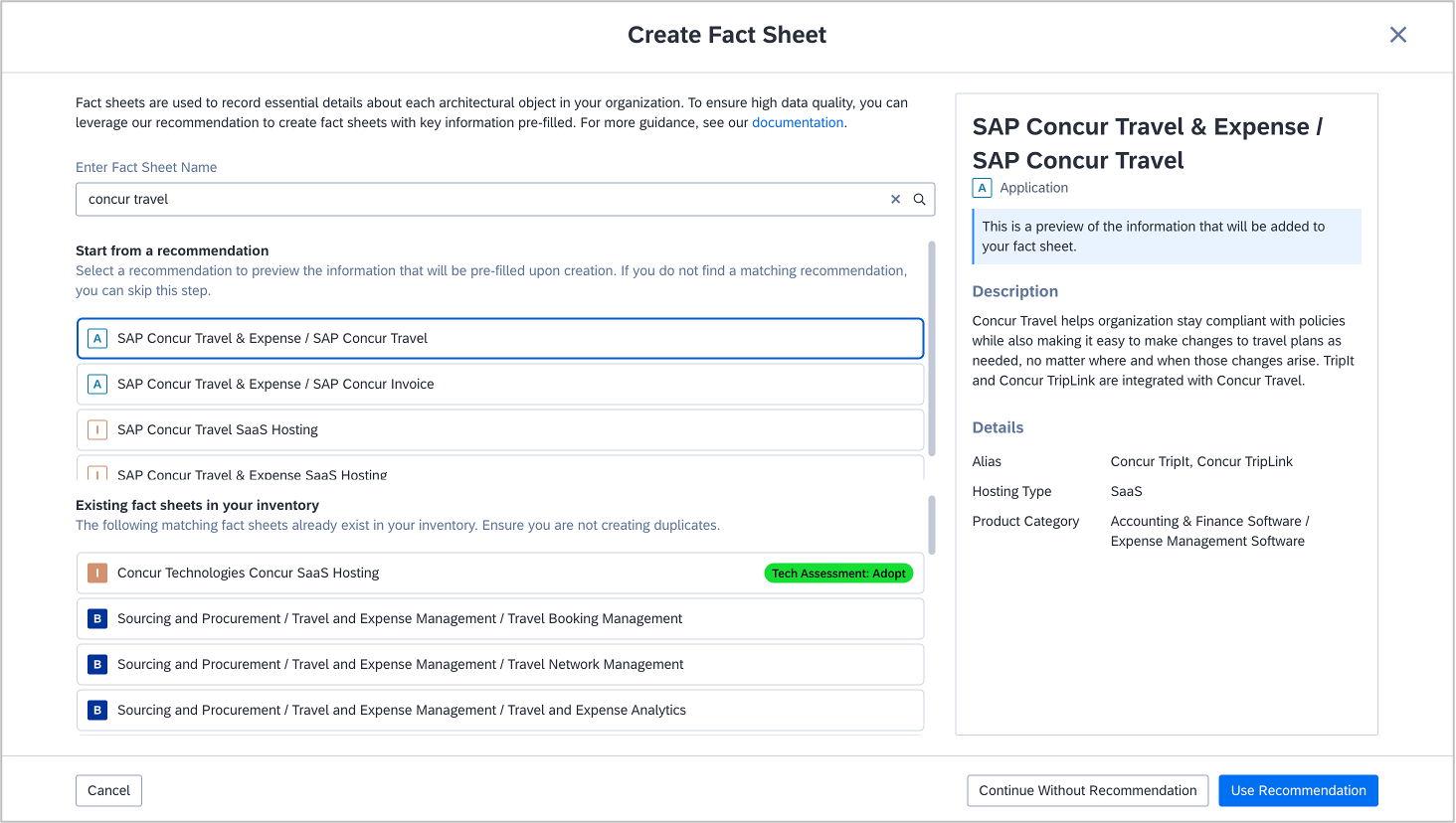The width and height of the screenshot is (1456, 823).
Task: Click the Details heading in preview
Action: [x=998, y=427]
